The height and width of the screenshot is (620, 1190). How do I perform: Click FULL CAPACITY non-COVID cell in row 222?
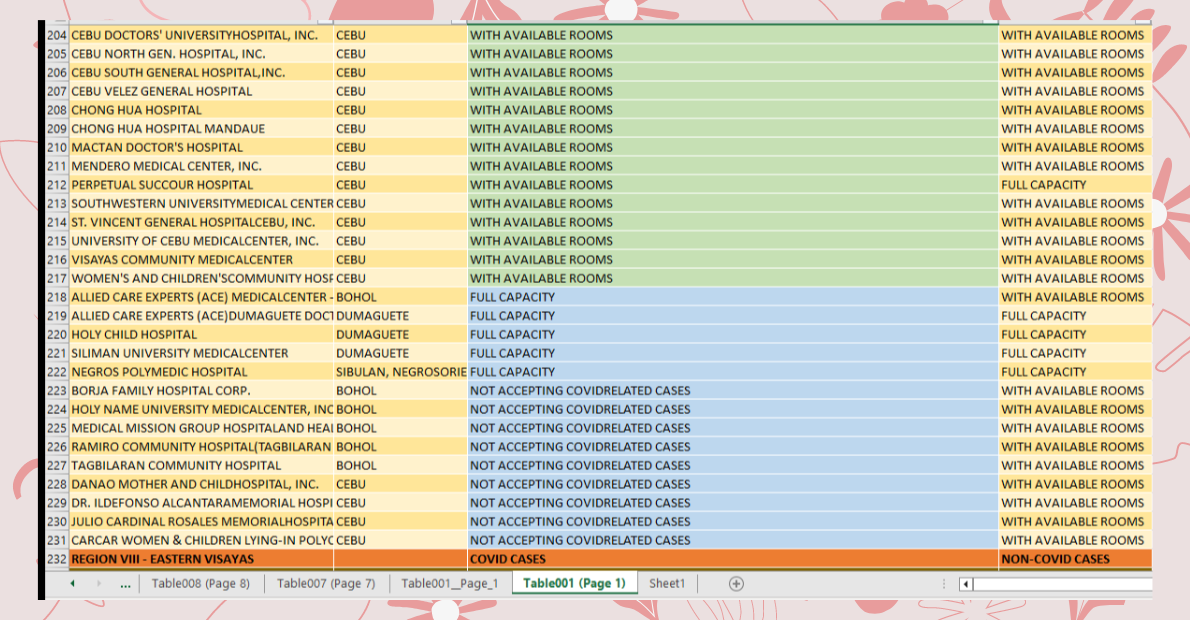1075,372
